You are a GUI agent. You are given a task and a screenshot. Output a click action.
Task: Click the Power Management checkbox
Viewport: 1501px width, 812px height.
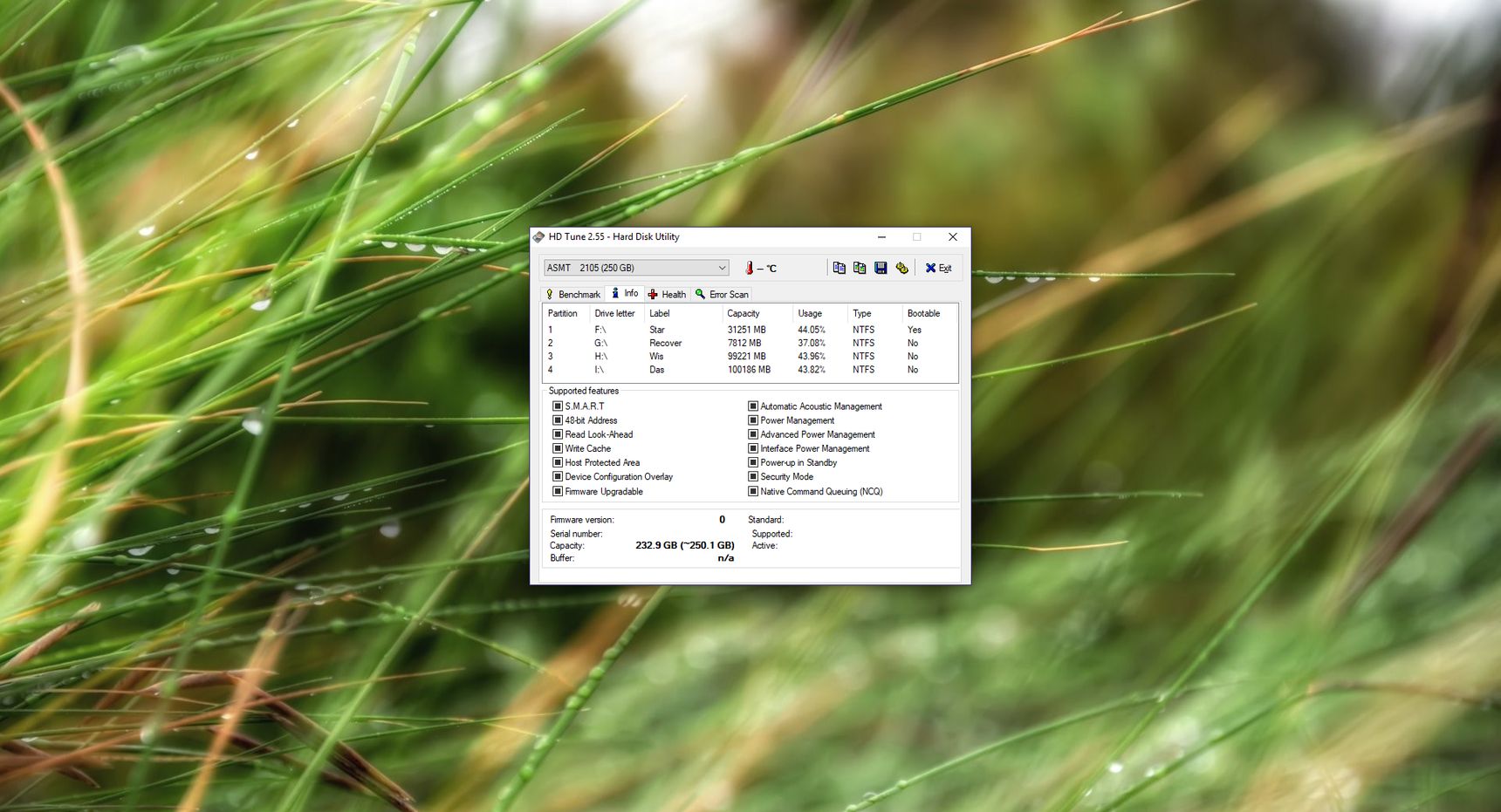tap(753, 420)
